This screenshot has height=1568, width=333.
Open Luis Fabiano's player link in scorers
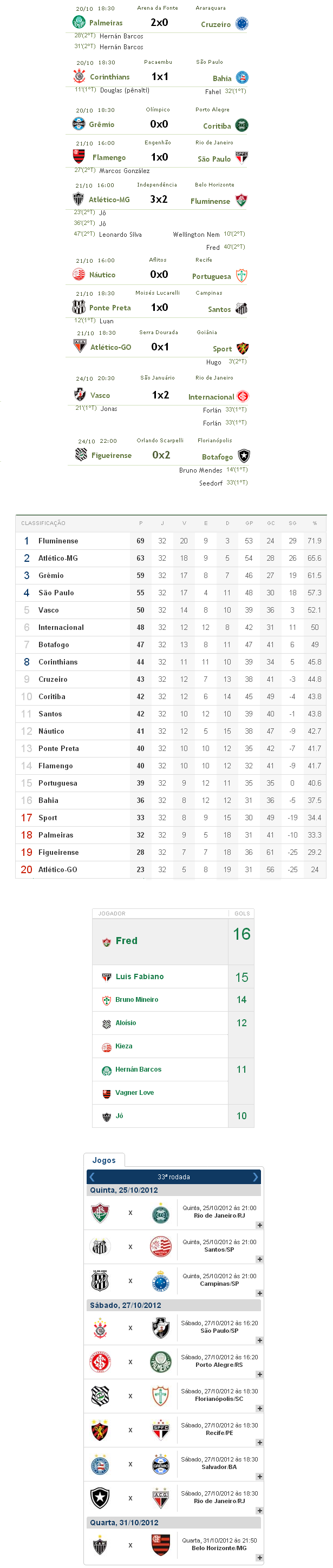click(140, 976)
